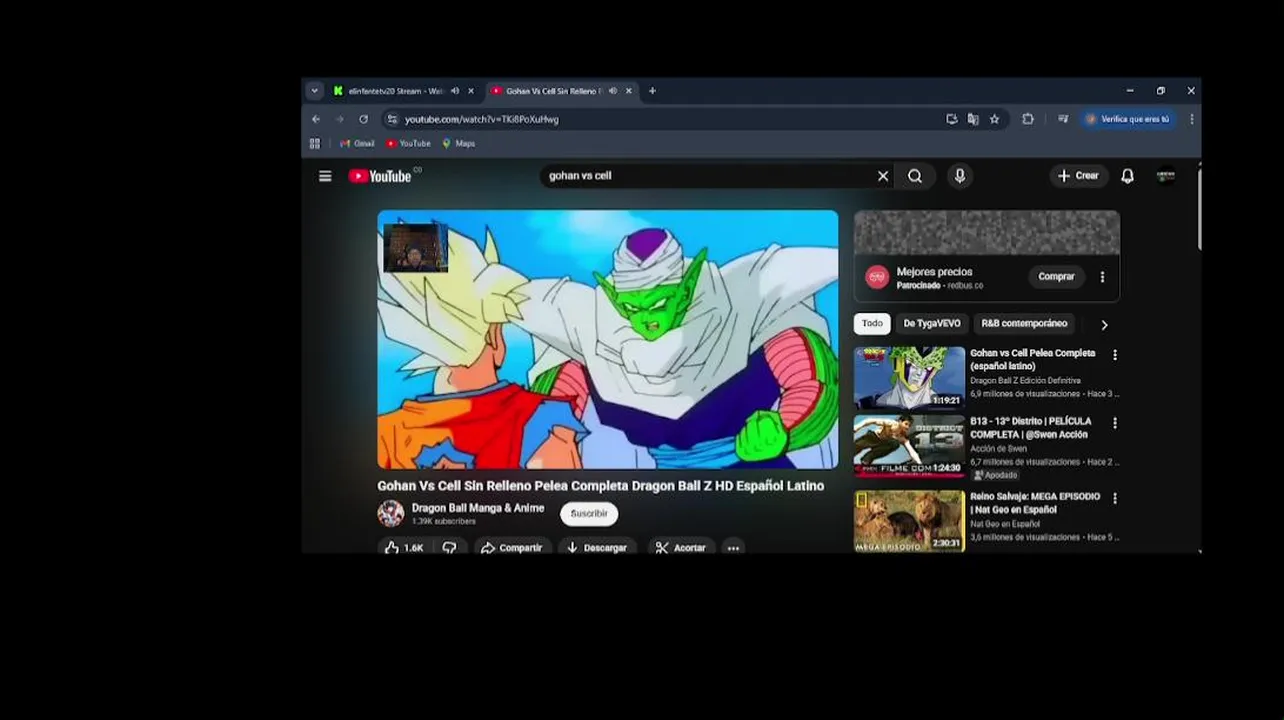Screen dimensions: 1284x720
Task: Start voice search with the microphone
Action: (960, 176)
